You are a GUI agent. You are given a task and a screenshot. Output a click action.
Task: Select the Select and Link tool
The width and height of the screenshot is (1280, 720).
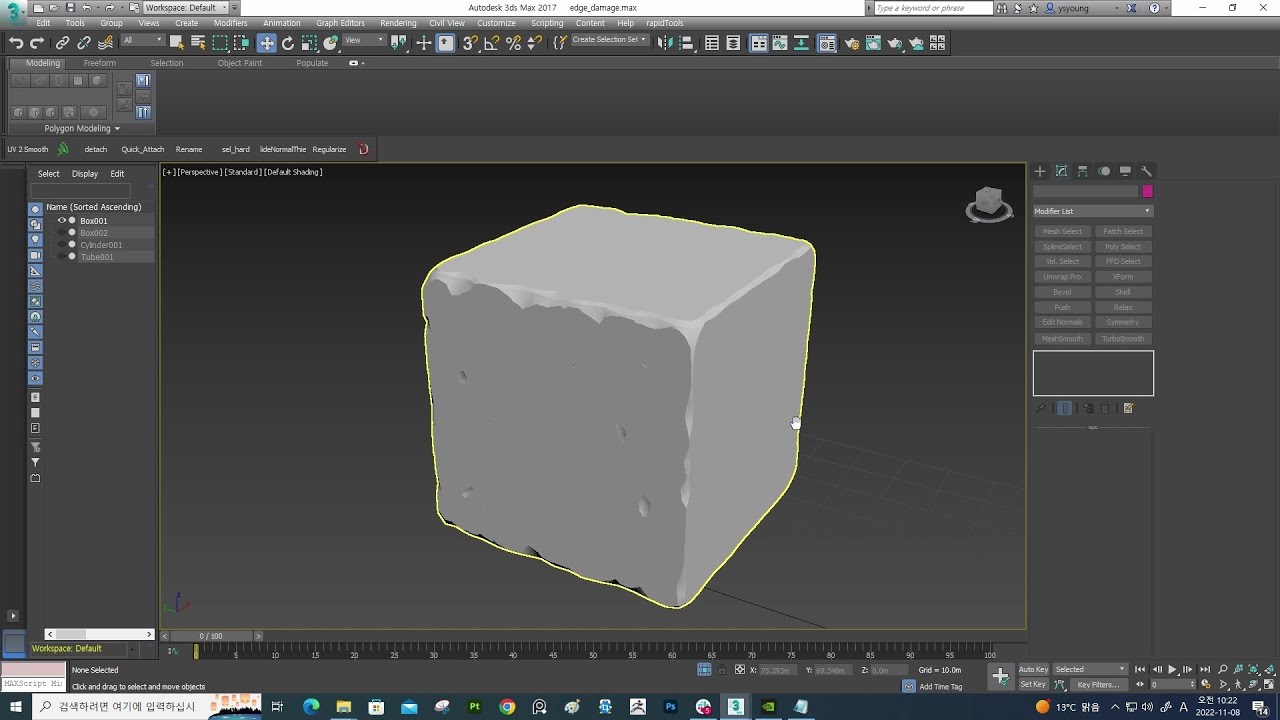click(x=62, y=43)
